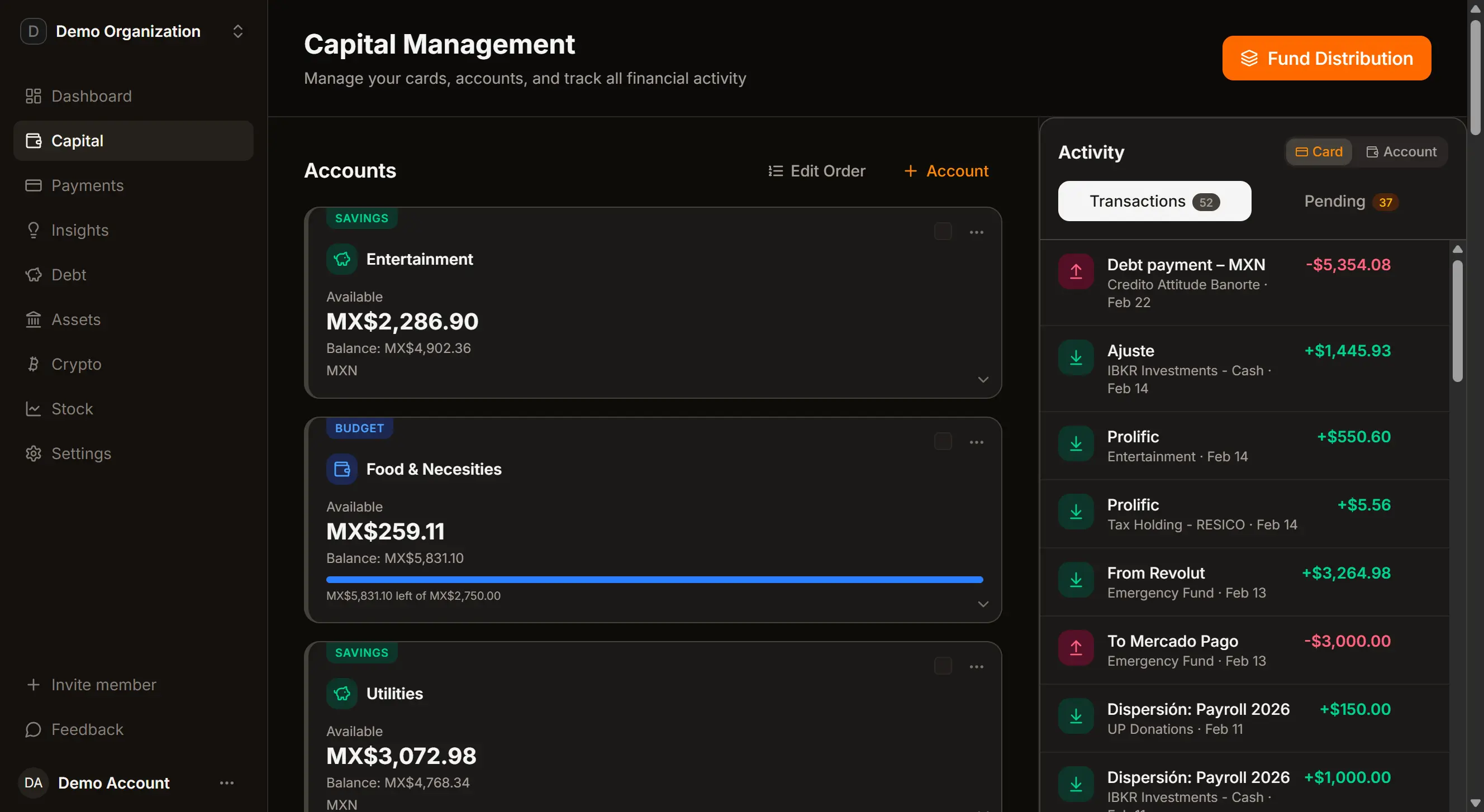The height and width of the screenshot is (812, 1484).
Task: Open Utilities account more options menu
Action: point(977,667)
